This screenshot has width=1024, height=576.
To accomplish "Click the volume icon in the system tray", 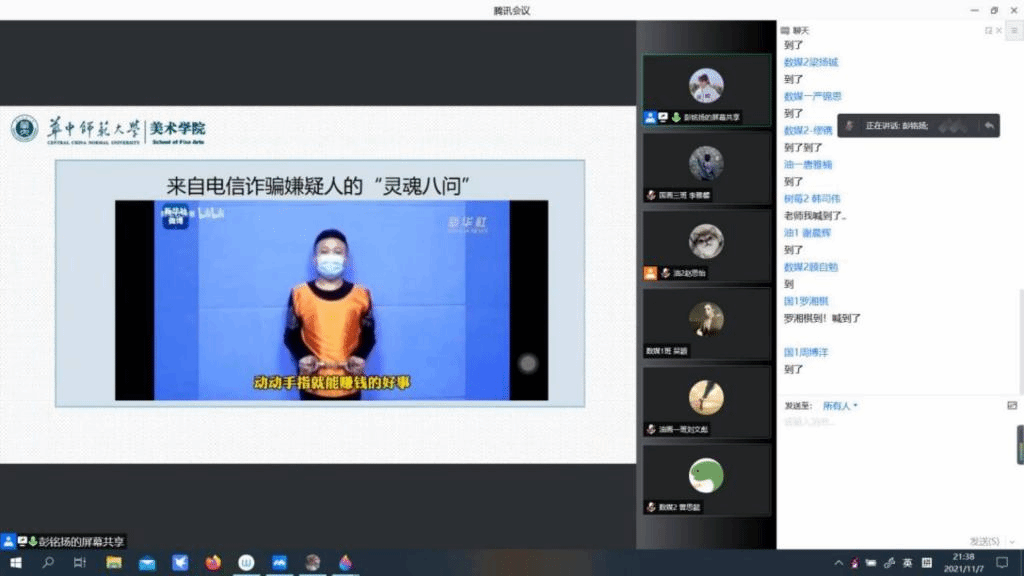I will pyautogui.click(x=889, y=563).
